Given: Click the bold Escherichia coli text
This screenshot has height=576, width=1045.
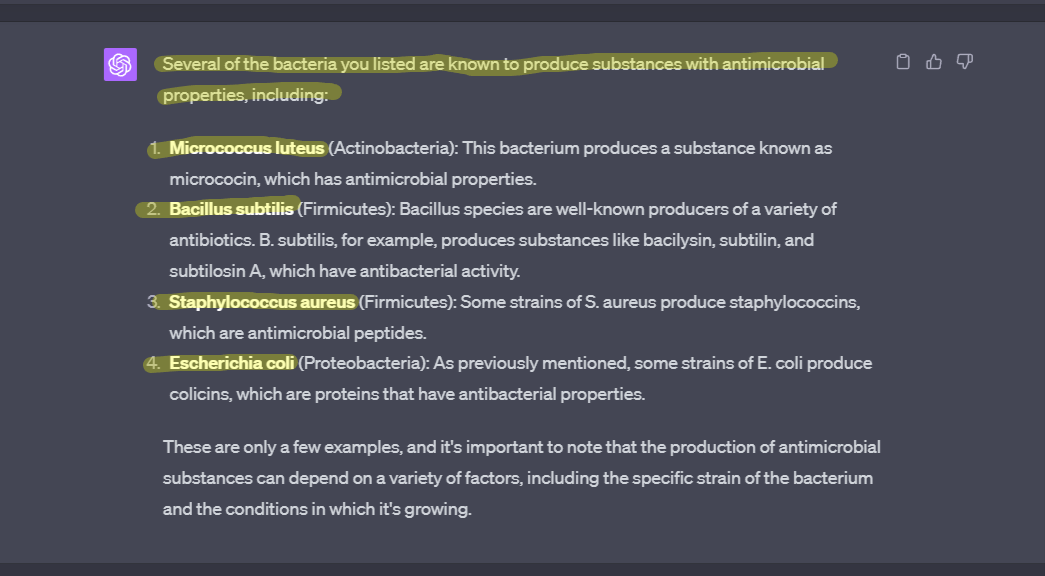Looking at the screenshot, I should click(x=231, y=363).
